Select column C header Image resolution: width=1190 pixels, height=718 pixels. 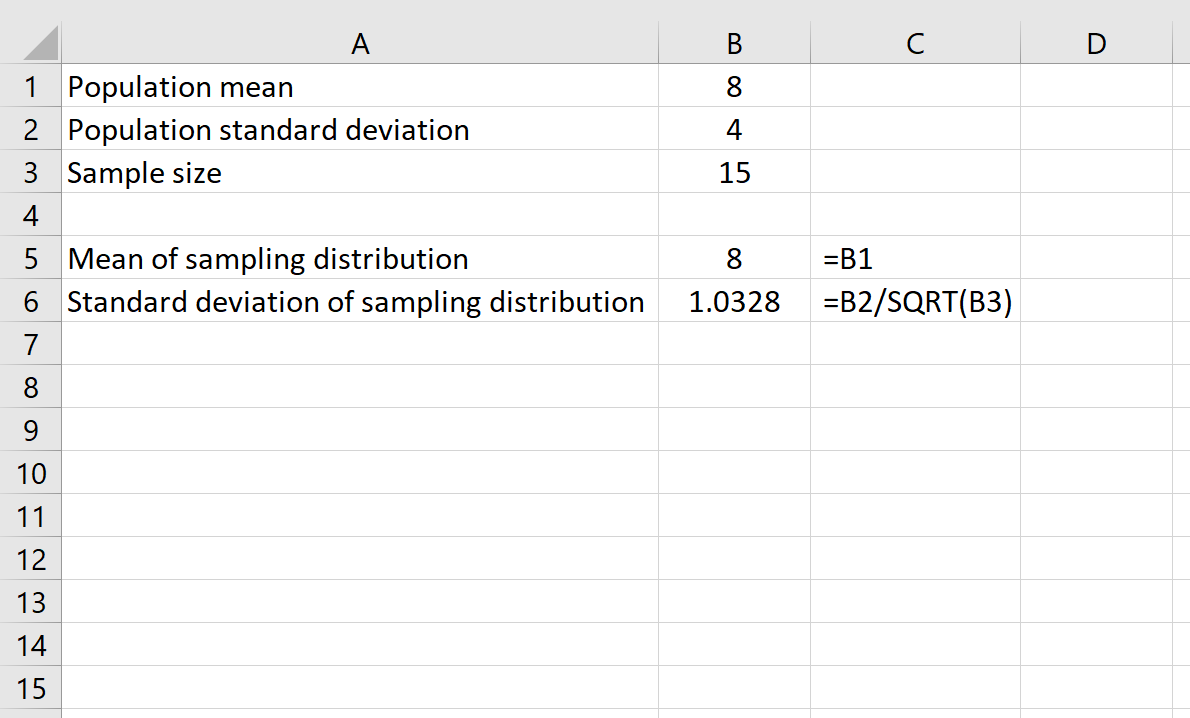(913, 43)
